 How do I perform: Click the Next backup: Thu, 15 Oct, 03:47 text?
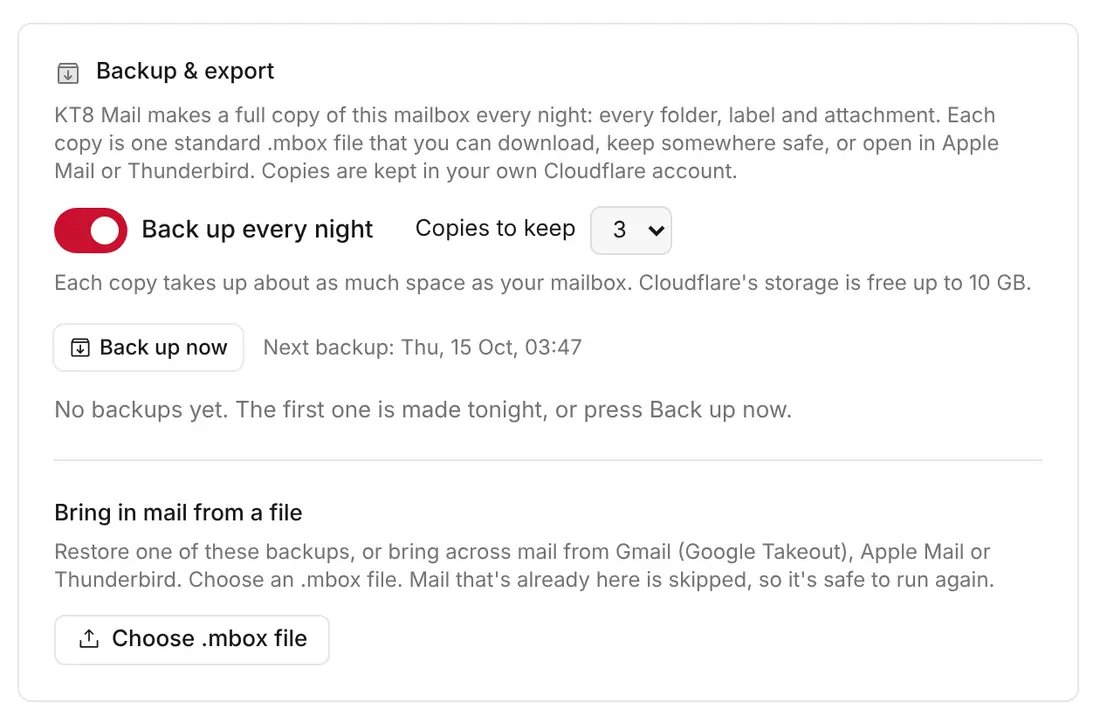coord(422,347)
